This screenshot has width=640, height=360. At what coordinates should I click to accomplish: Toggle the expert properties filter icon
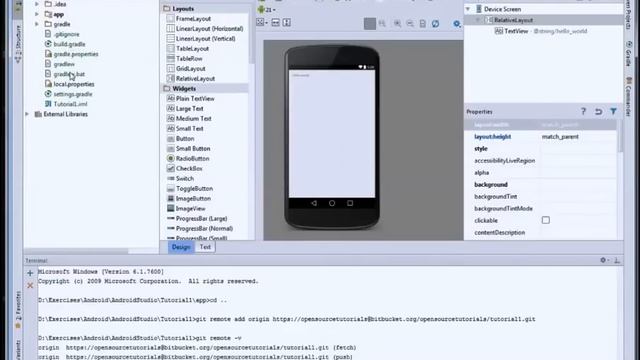click(613, 111)
